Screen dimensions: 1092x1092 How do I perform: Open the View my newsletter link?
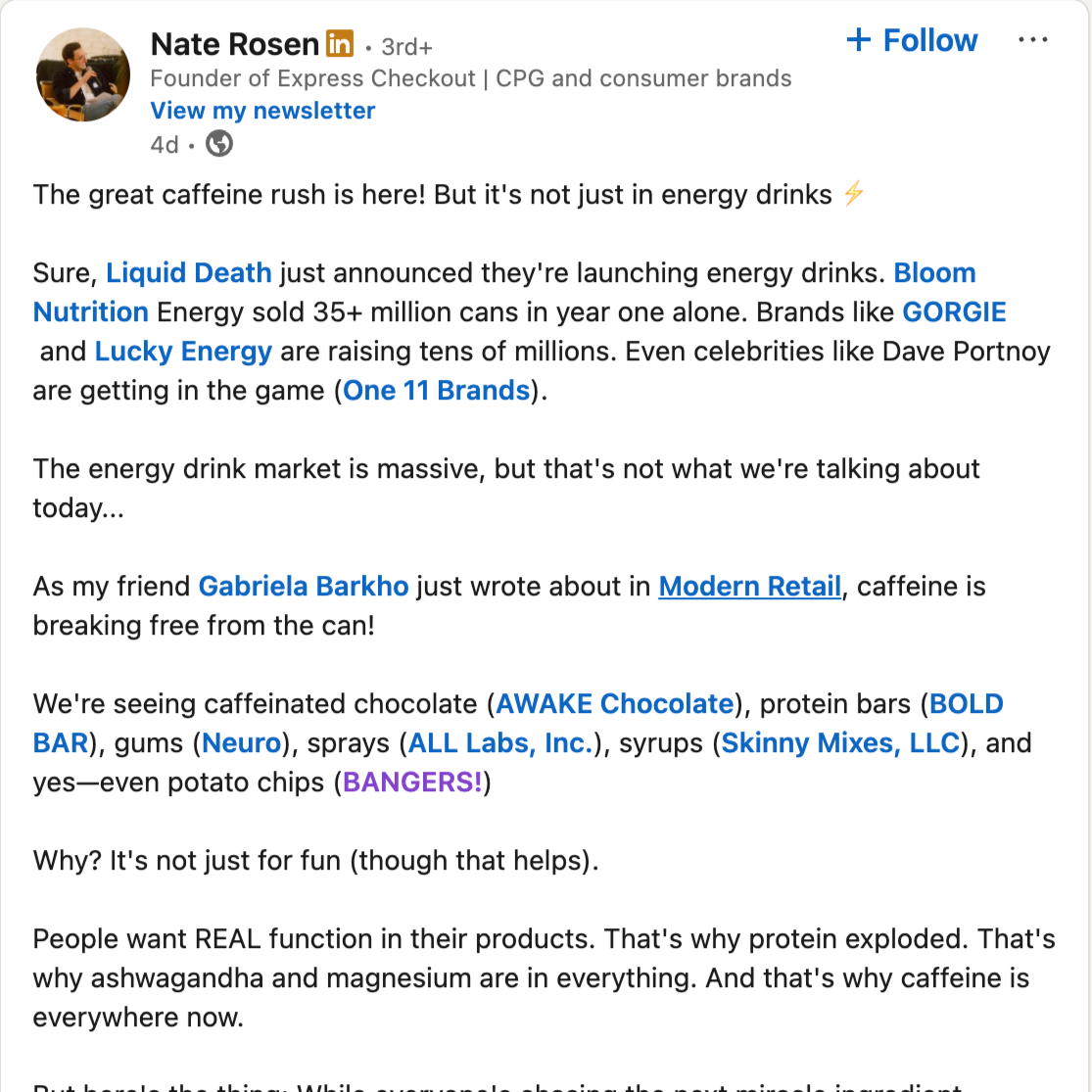point(262,111)
